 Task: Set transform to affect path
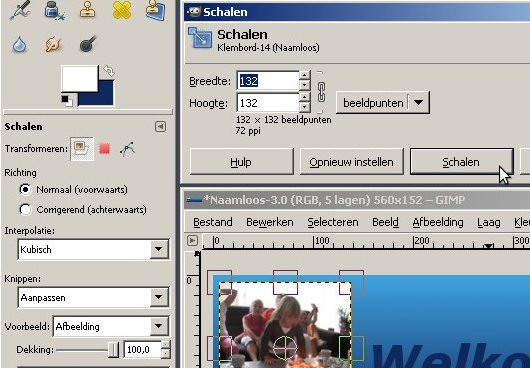pos(127,149)
